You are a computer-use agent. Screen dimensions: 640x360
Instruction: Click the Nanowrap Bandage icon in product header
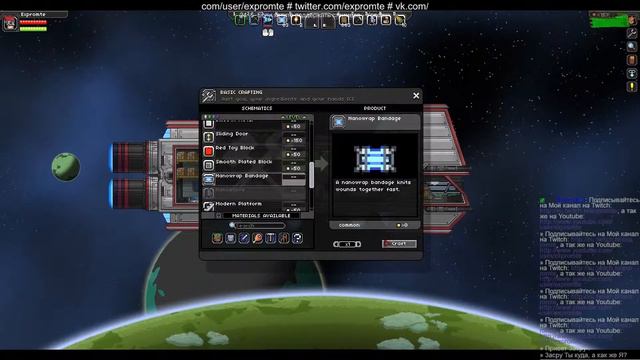coord(338,122)
